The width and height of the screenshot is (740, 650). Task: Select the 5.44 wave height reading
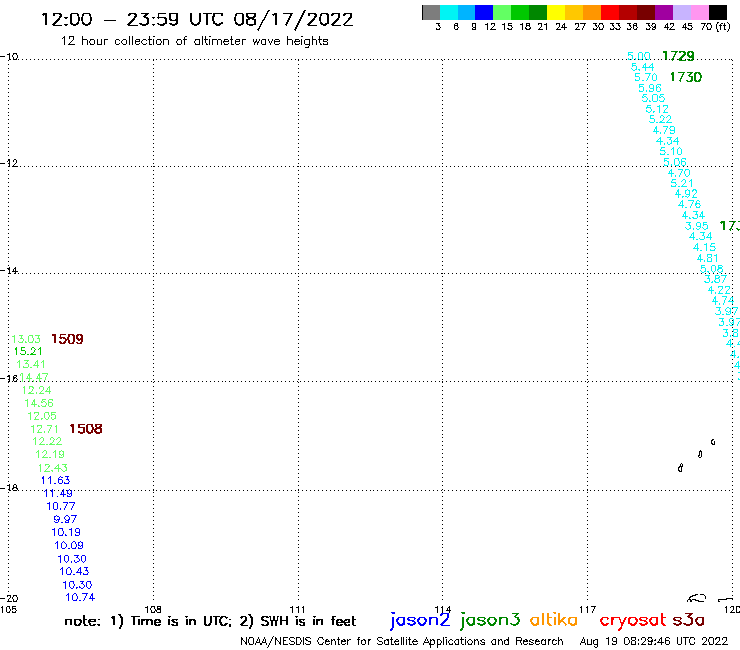coord(642,67)
